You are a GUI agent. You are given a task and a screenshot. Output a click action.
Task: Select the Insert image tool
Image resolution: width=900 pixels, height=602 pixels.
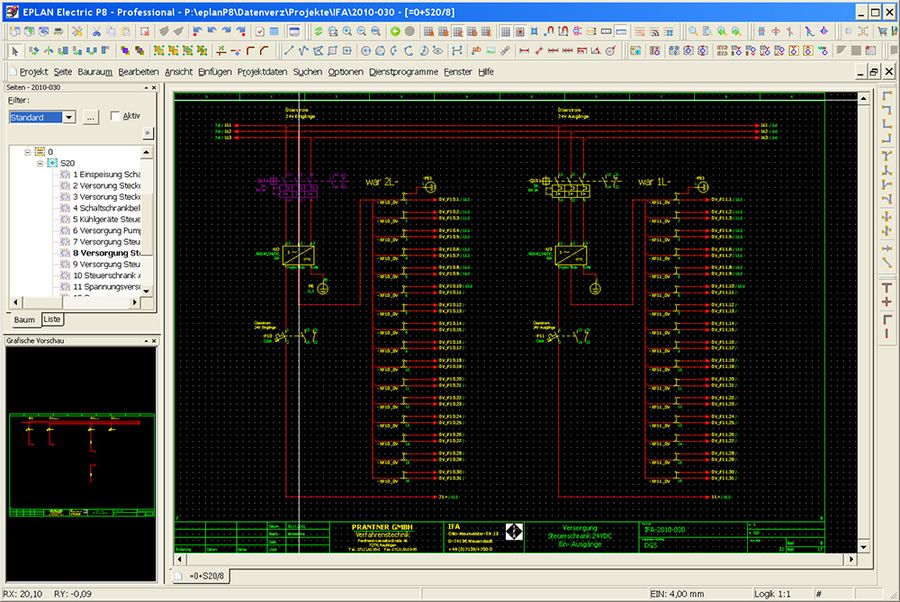click(x=491, y=51)
